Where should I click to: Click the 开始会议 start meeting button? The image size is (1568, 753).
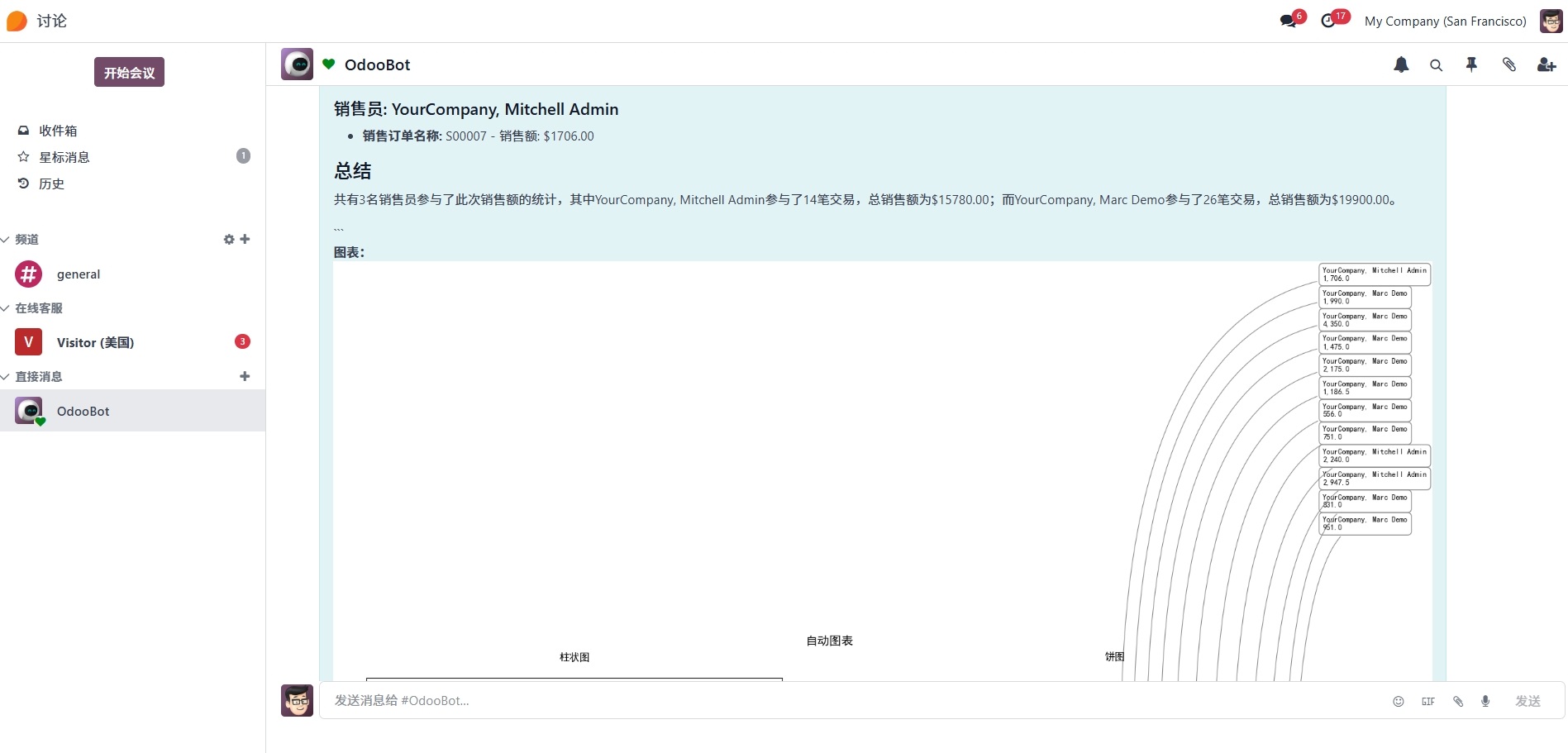click(129, 72)
